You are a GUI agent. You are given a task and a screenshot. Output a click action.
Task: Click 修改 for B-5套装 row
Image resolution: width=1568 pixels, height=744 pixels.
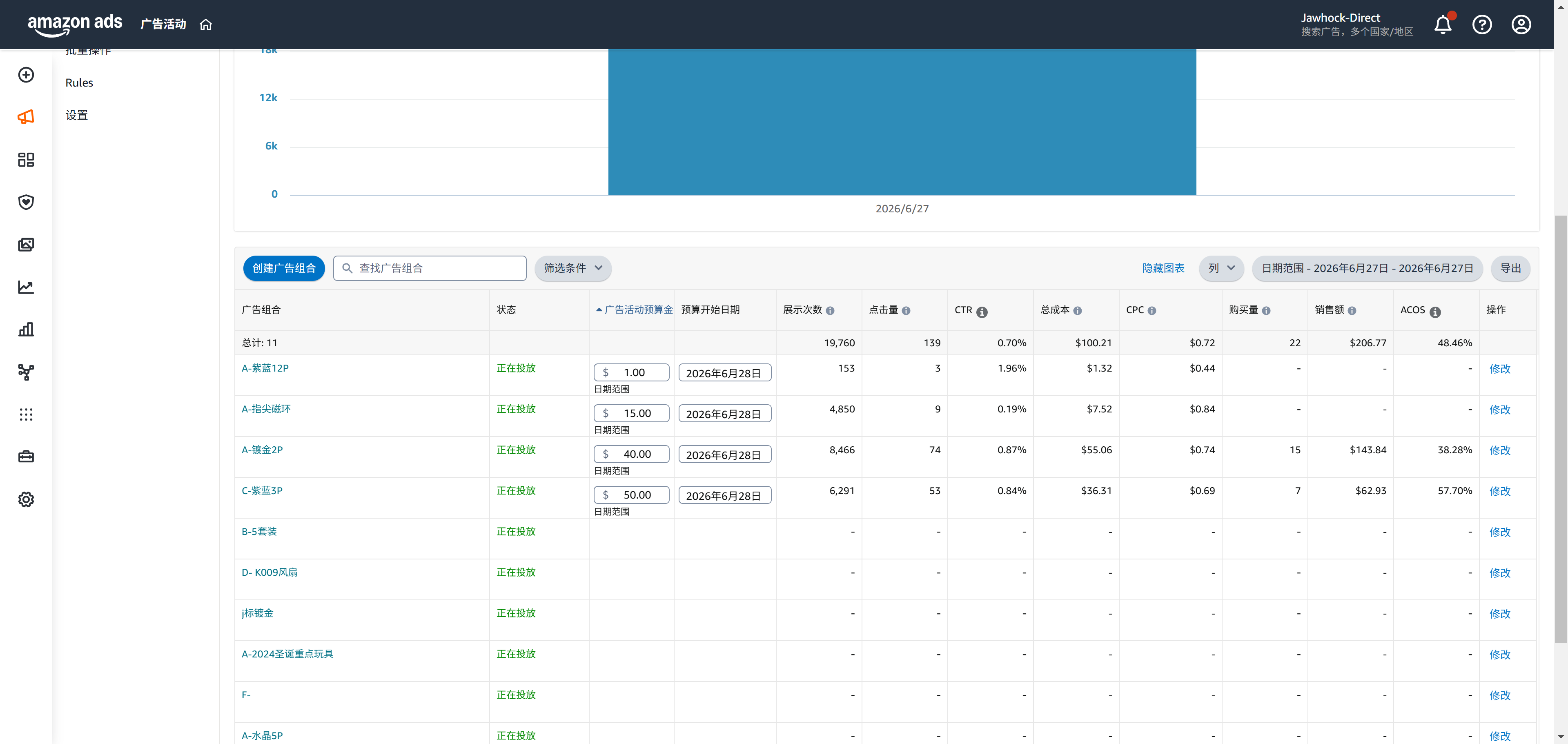click(1500, 532)
